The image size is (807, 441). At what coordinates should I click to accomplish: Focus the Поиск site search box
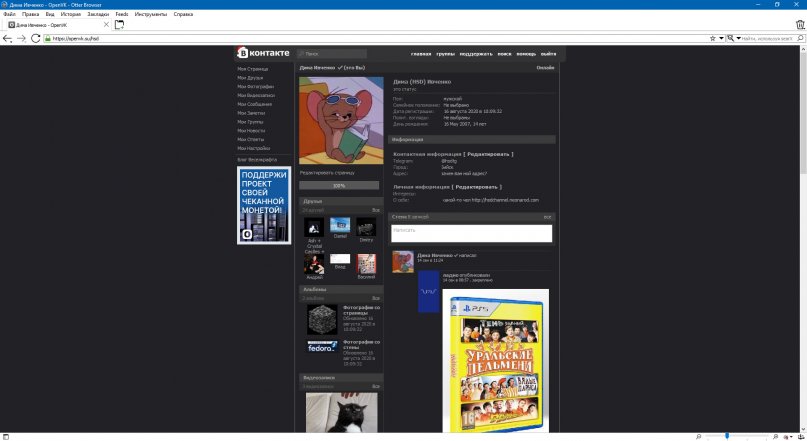click(332, 54)
